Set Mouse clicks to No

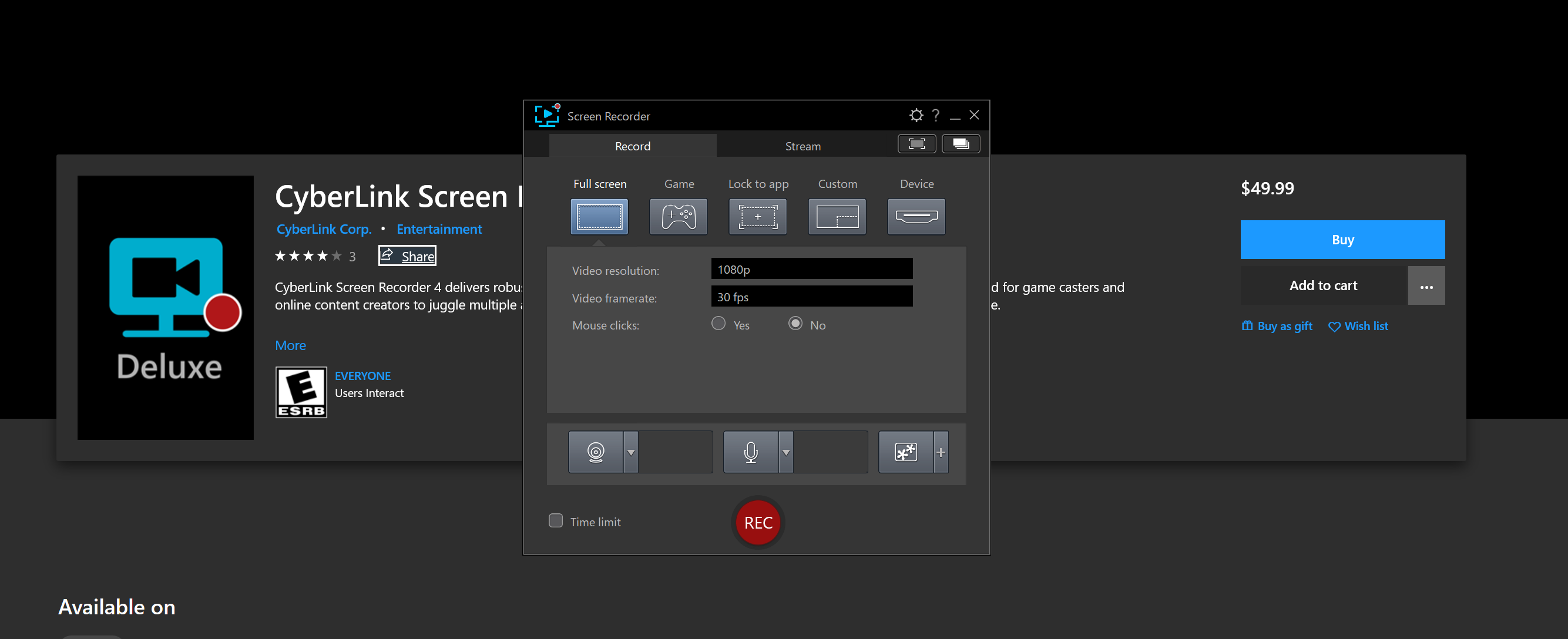pos(795,324)
